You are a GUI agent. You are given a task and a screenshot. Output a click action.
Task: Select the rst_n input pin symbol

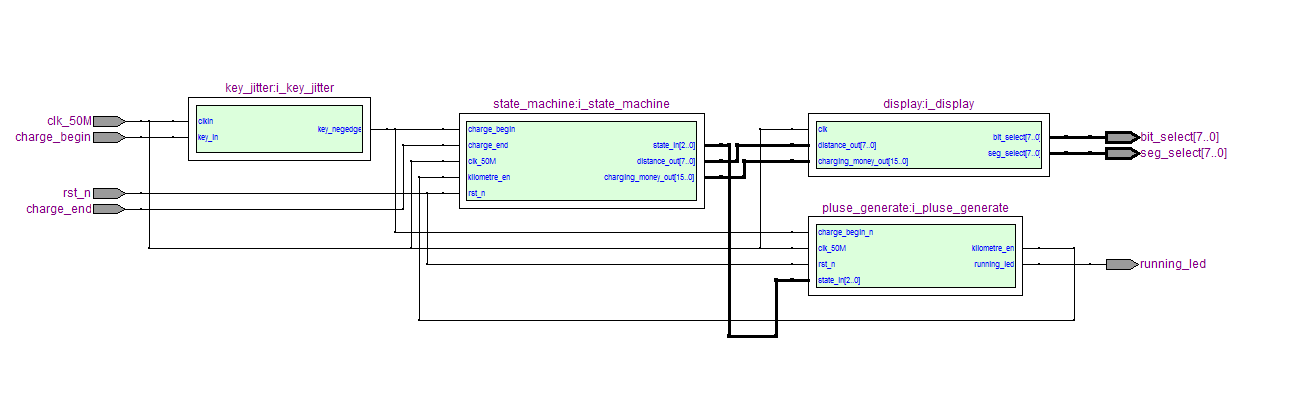click(109, 193)
